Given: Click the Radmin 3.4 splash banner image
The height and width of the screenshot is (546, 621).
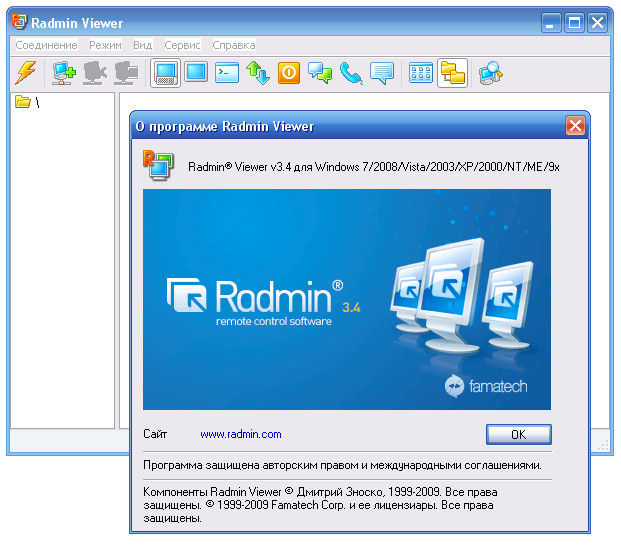Looking at the screenshot, I should [347, 299].
